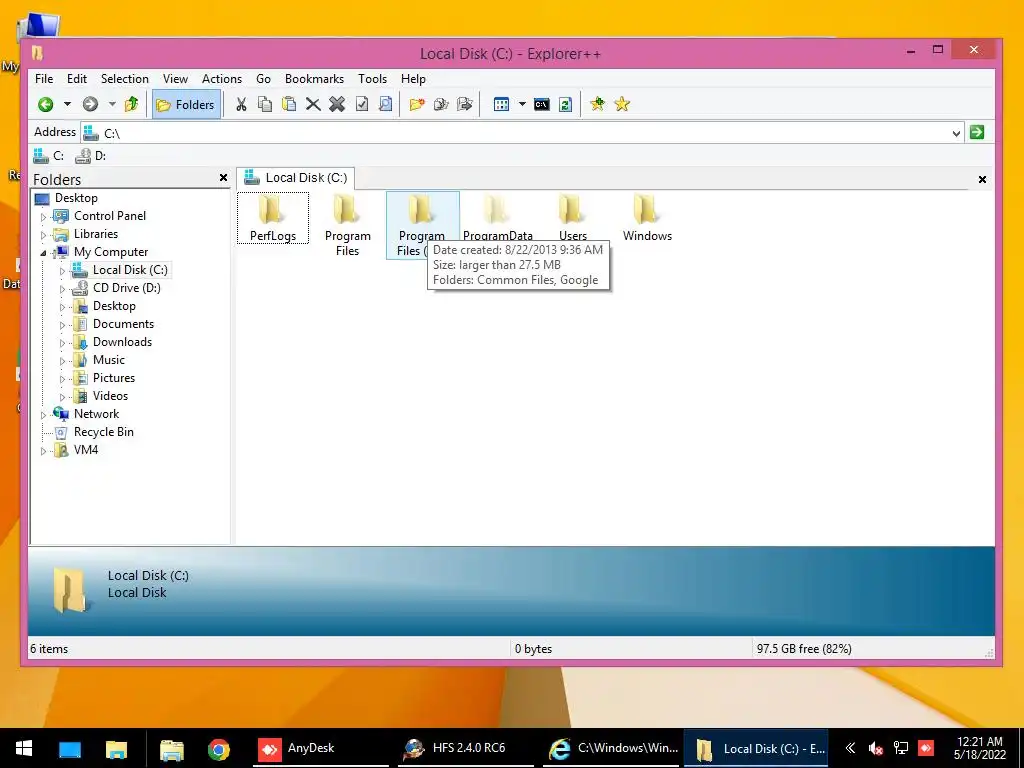Screen dimensions: 1024x768
Task: Open the address bar dropdown arrow
Action: [x=956, y=133]
